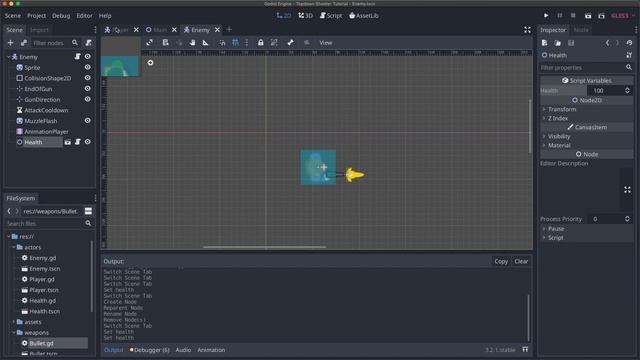Image resolution: width=640 pixels, height=360 pixels.
Task: Open skeleton options bone icon
Action: pos(290,42)
